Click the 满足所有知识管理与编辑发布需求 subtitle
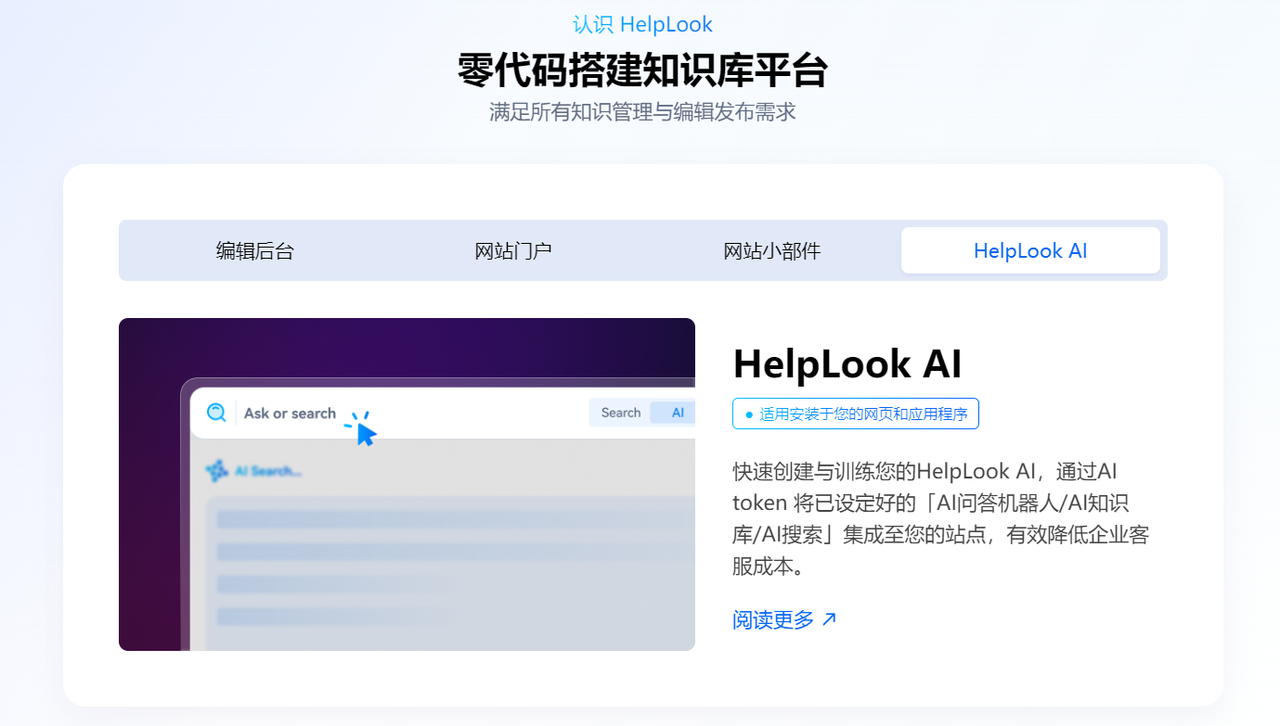Viewport: 1280px width, 726px height. click(642, 112)
